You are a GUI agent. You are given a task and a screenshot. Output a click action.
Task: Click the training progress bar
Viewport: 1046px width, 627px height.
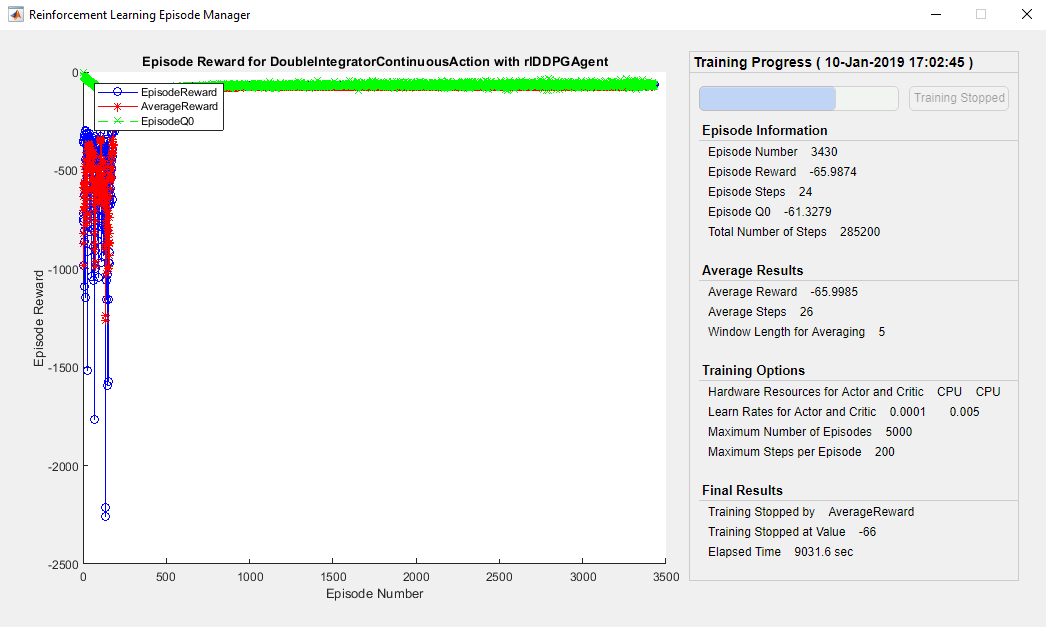click(799, 98)
